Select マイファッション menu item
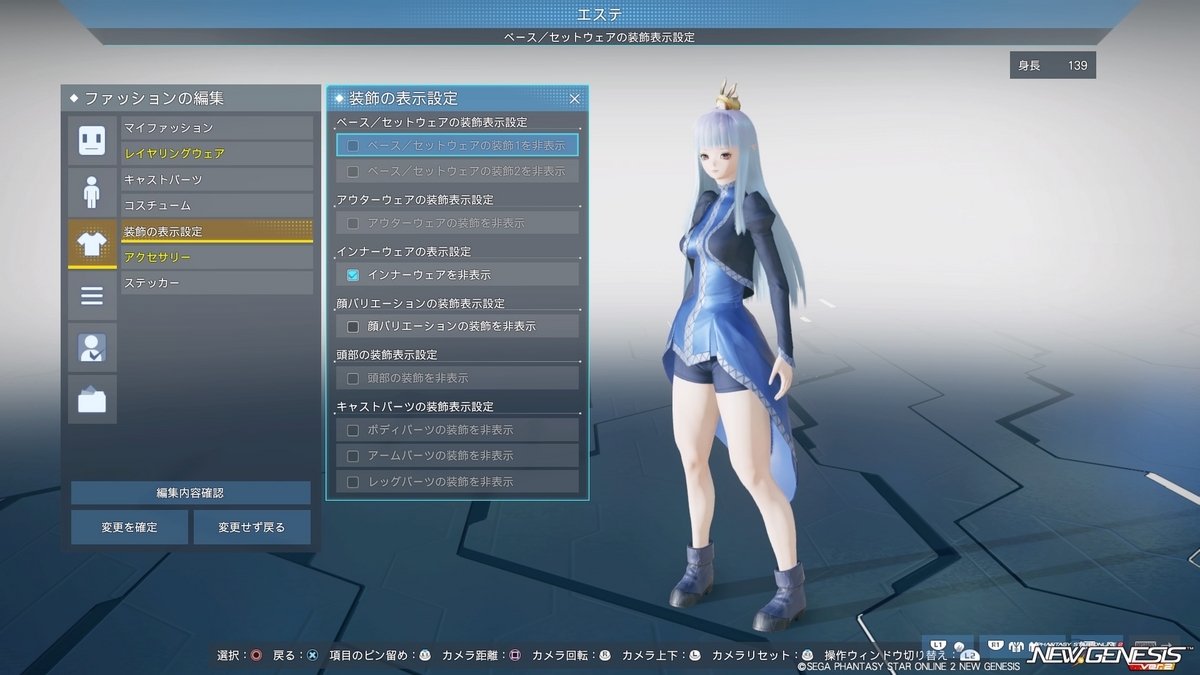This screenshot has width=1200, height=675. [217, 128]
